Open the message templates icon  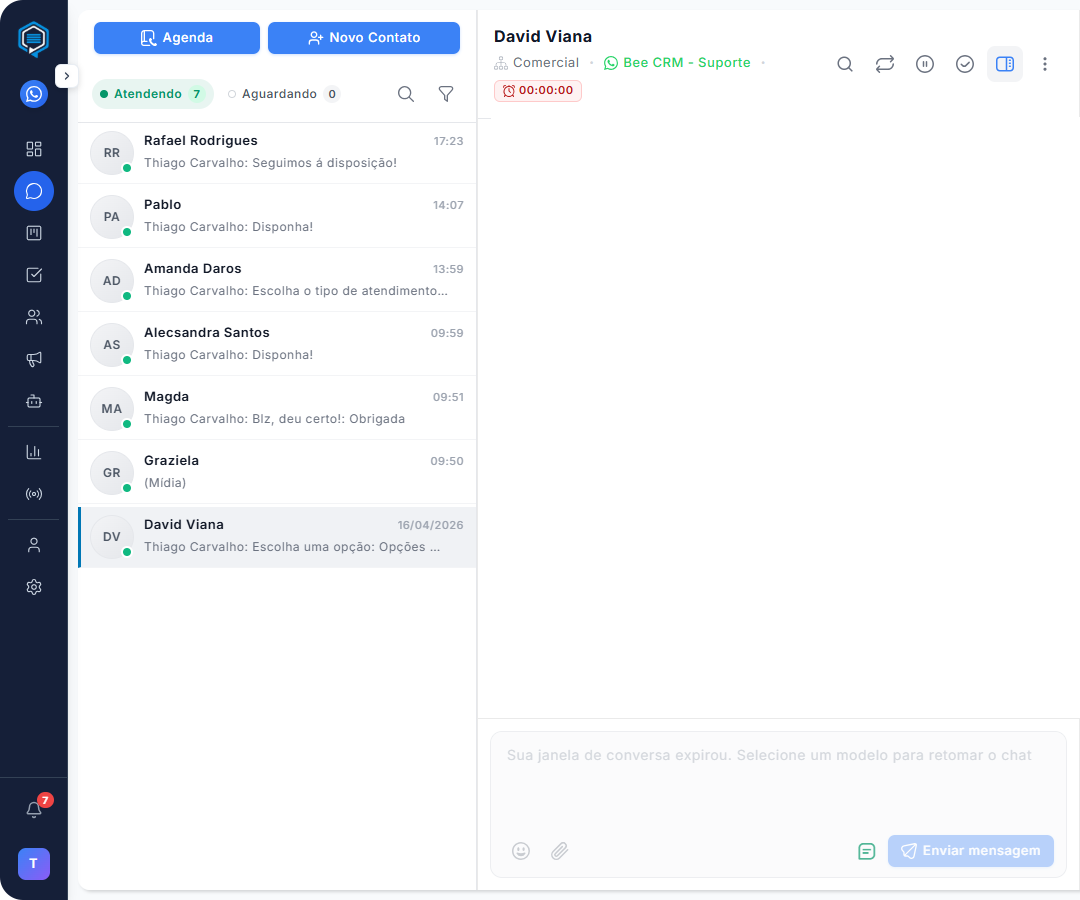pyautogui.click(x=867, y=851)
